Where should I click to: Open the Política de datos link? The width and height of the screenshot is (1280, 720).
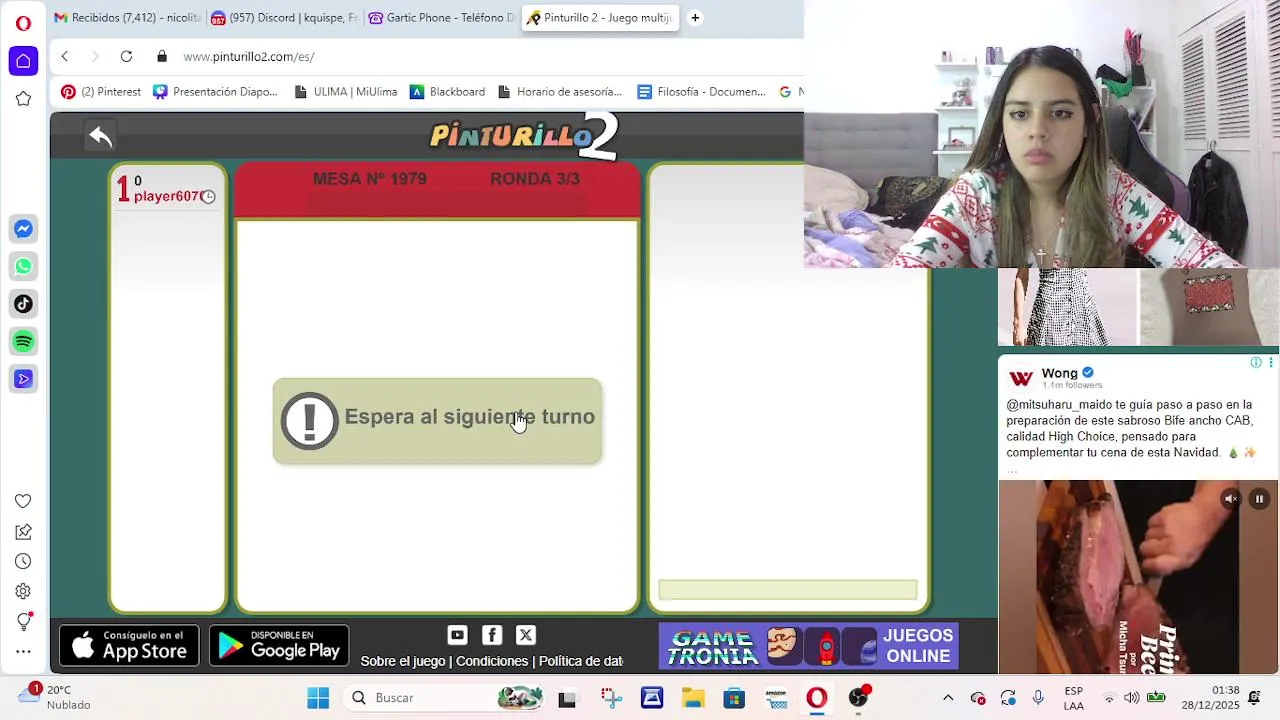(581, 661)
